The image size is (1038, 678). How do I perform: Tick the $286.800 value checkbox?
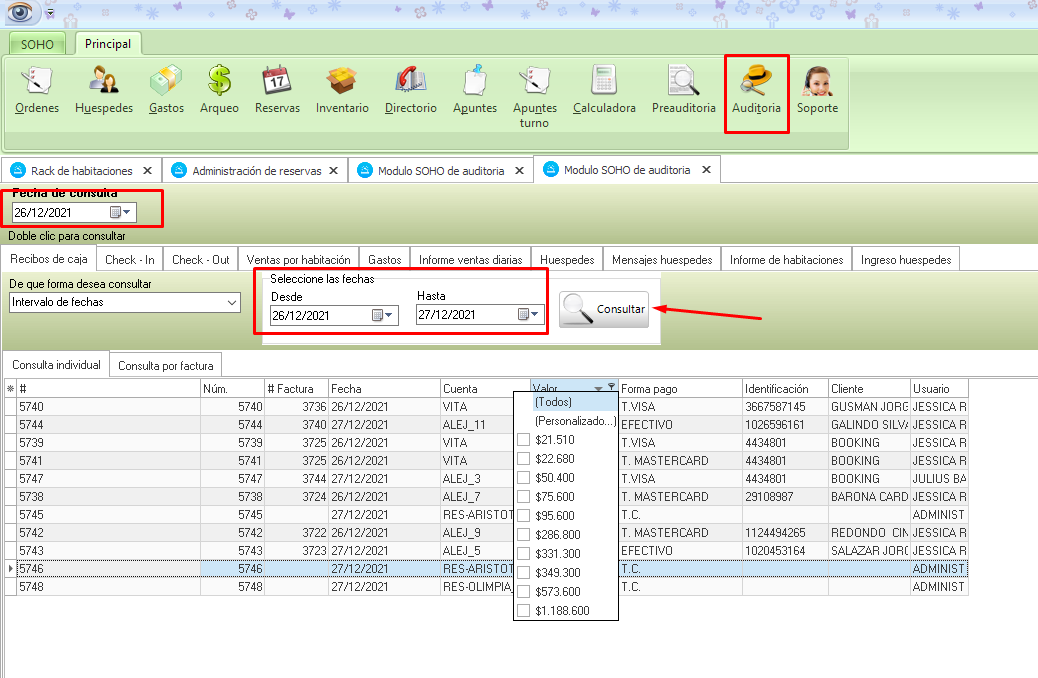point(523,535)
